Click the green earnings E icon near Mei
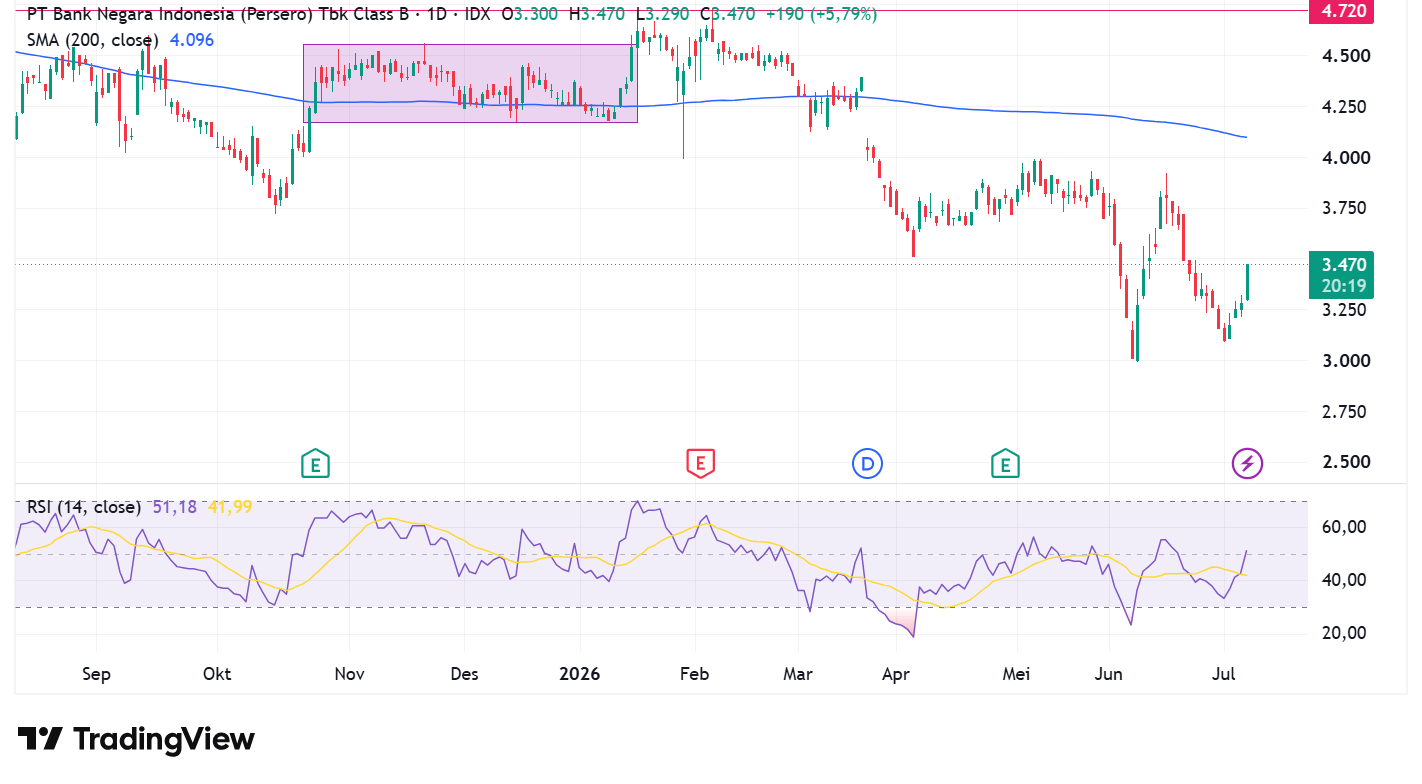The image size is (1422, 784). (x=1005, y=464)
